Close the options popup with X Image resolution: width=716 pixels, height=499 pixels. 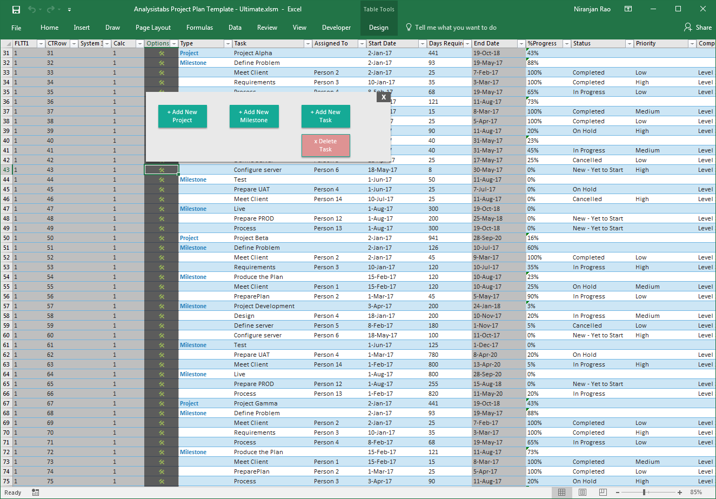[384, 96]
